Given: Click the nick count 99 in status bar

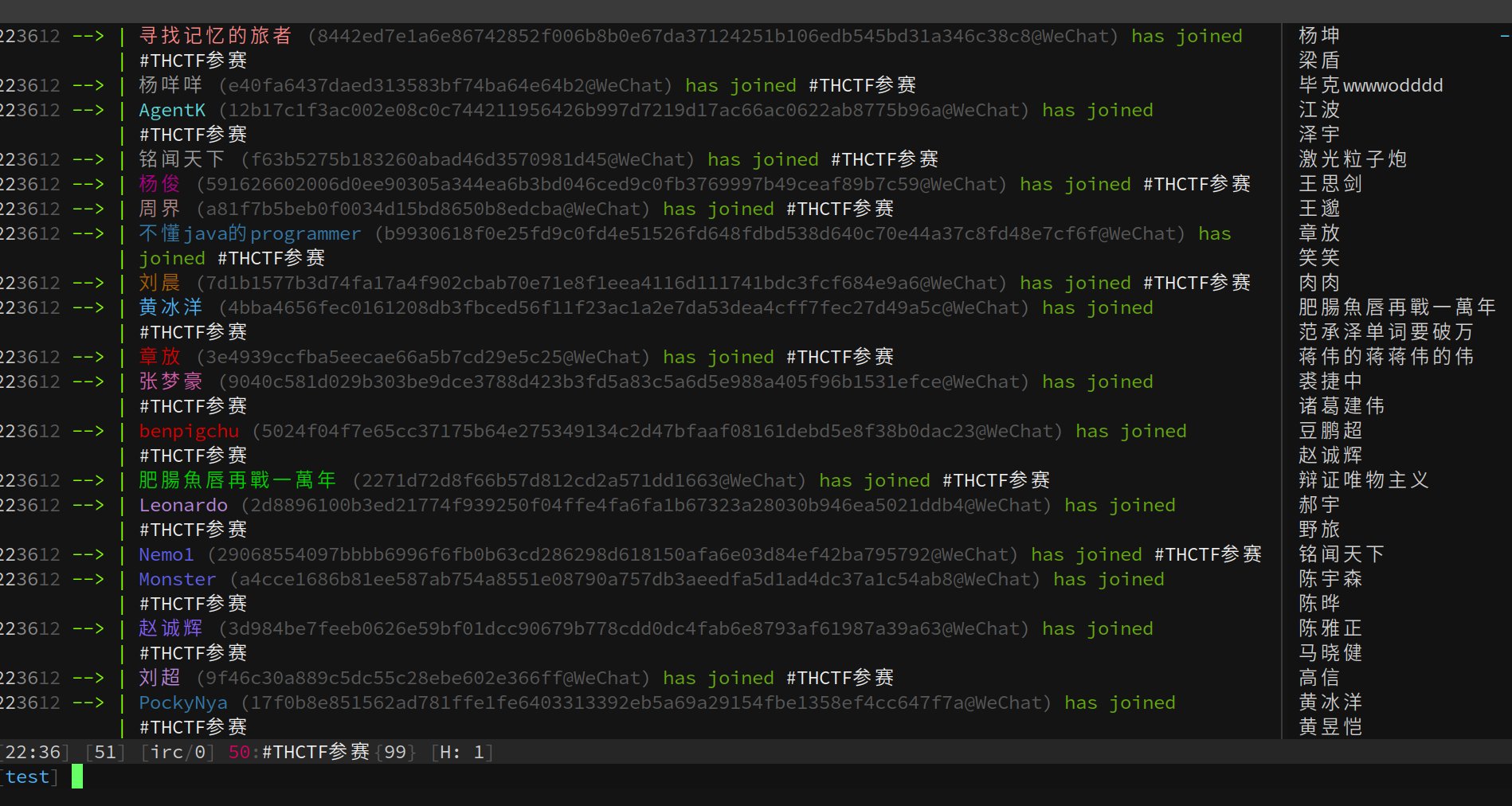Looking at the screenshot, I should pyautogui.click(x=395, y=752).
